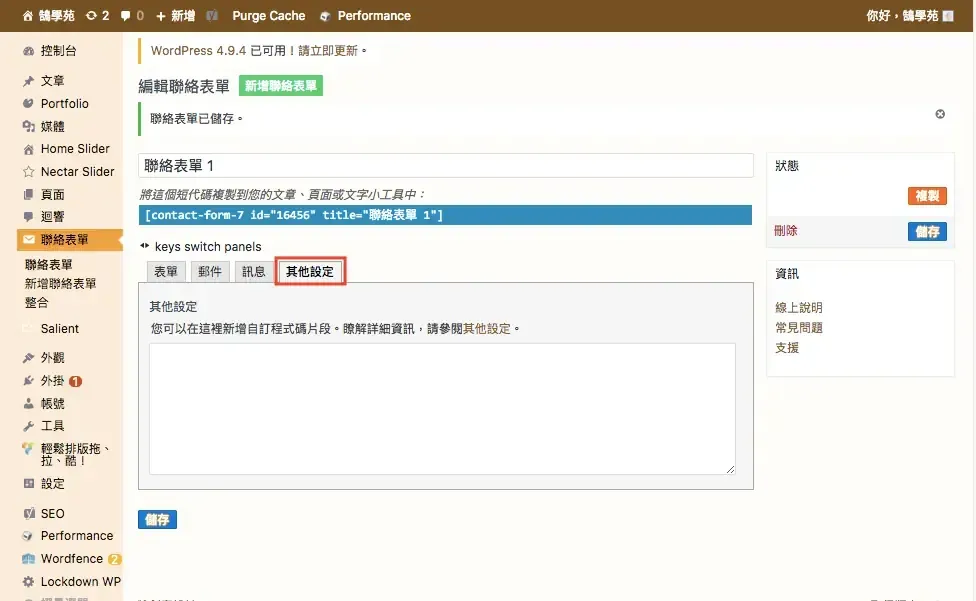Click 你好，鵠學苑 account greeting
The height and width of the screenshot is (601, 976).
pyautogui.click(x=902, y=16)
